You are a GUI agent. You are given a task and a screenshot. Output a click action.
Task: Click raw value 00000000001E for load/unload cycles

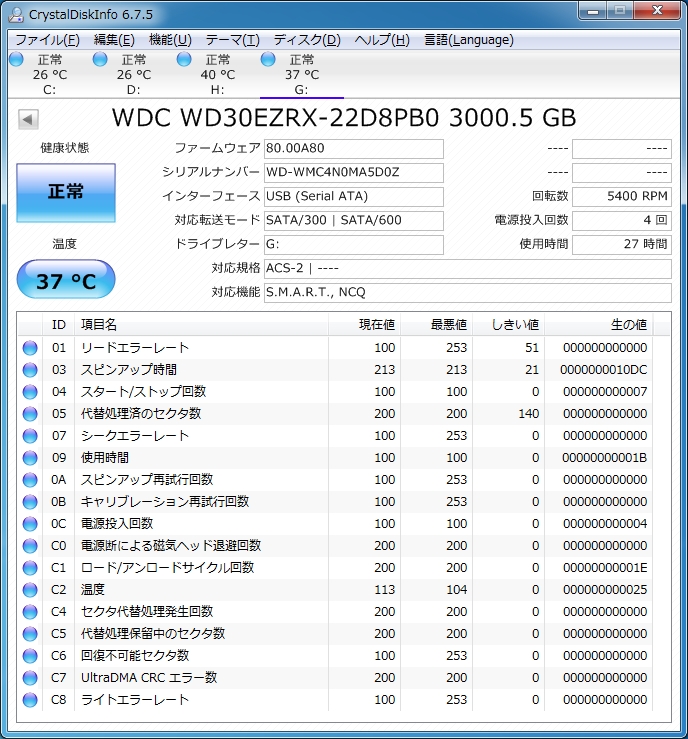605,568
